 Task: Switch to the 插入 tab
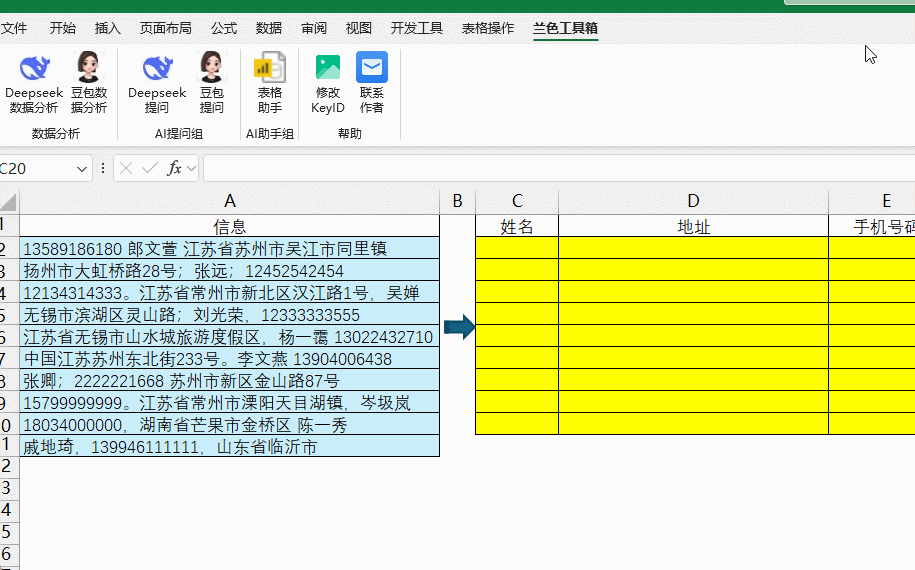coord(107,28)
